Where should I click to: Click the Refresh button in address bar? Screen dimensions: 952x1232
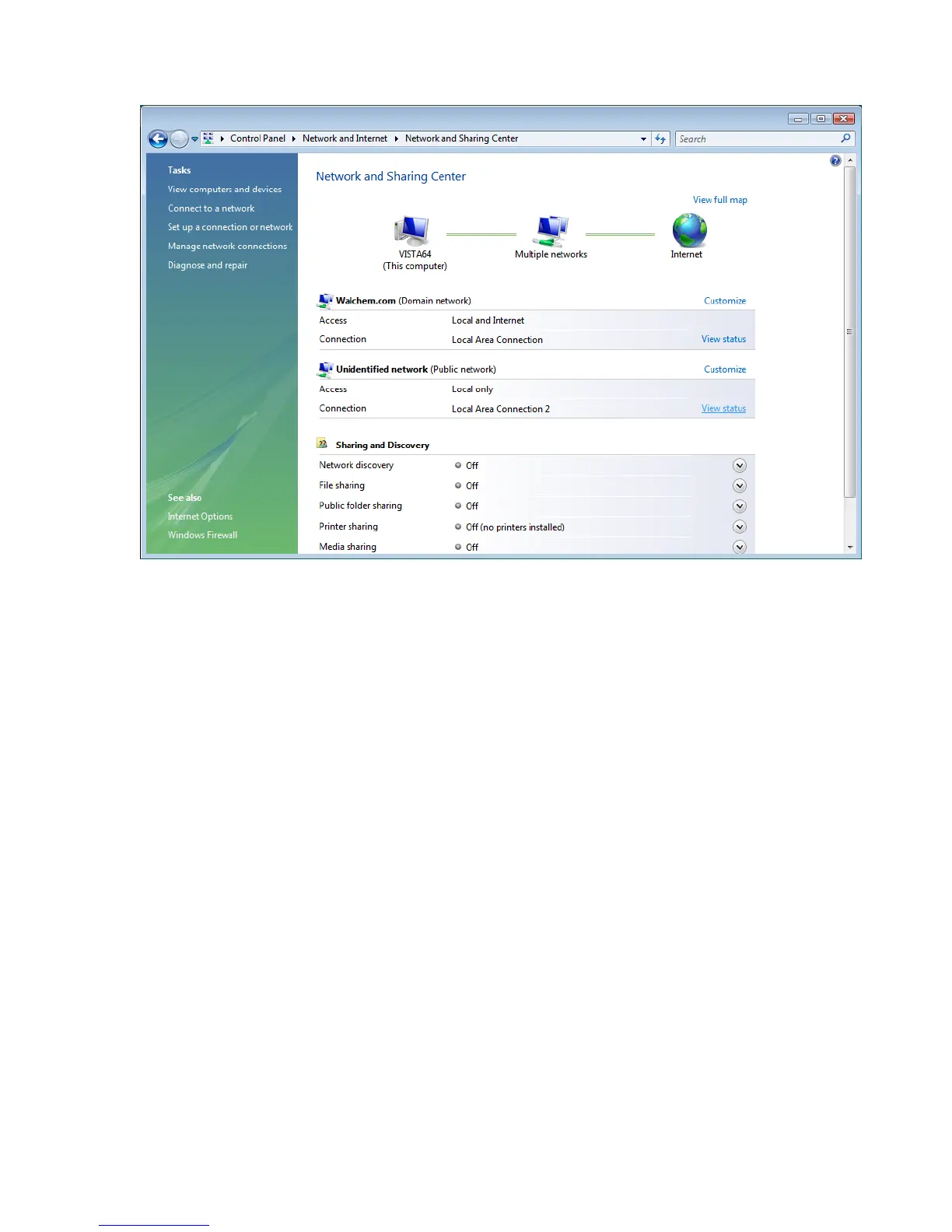click(x=660, y=139)
